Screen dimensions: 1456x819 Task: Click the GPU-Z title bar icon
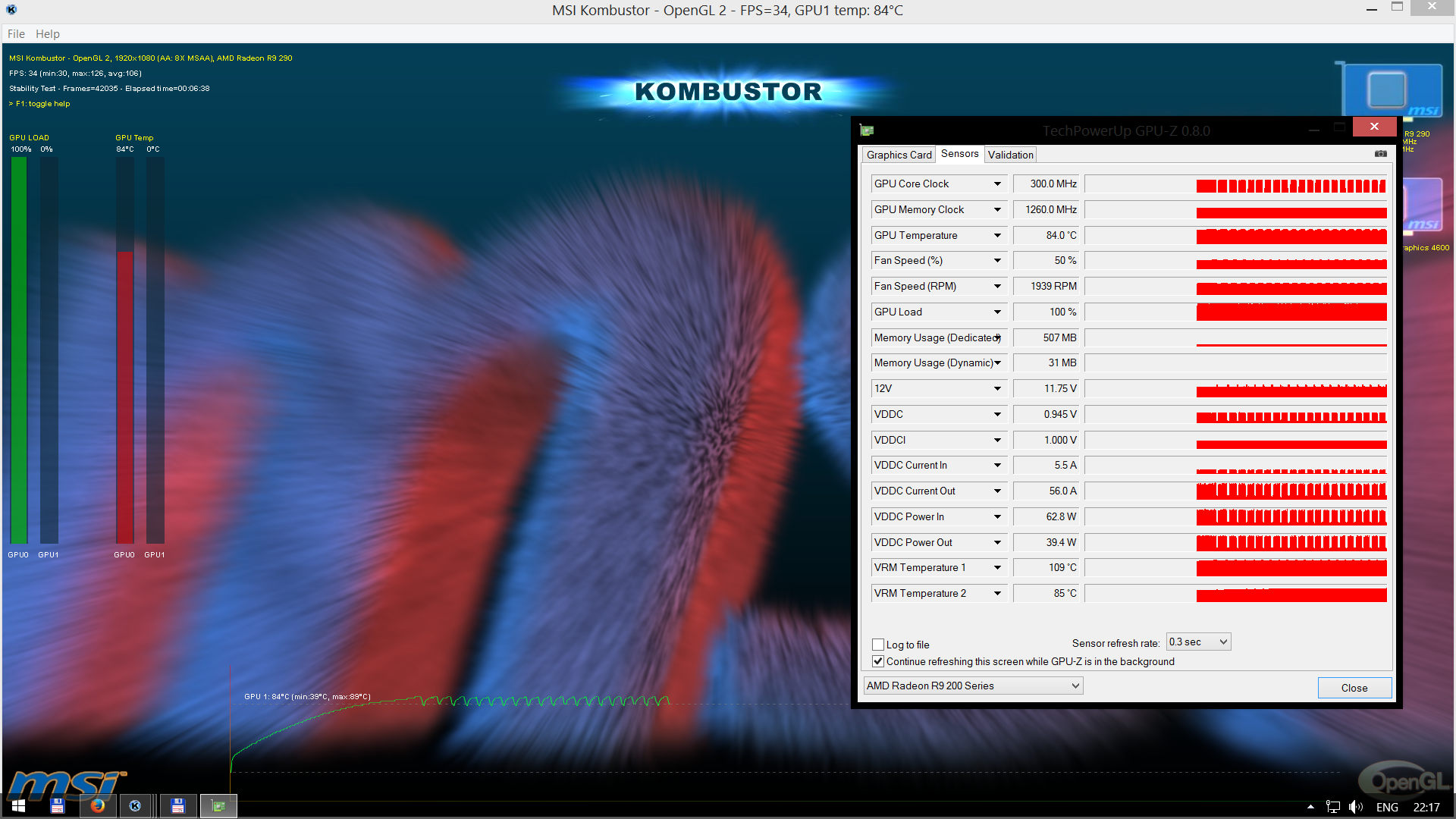(867, 130)
